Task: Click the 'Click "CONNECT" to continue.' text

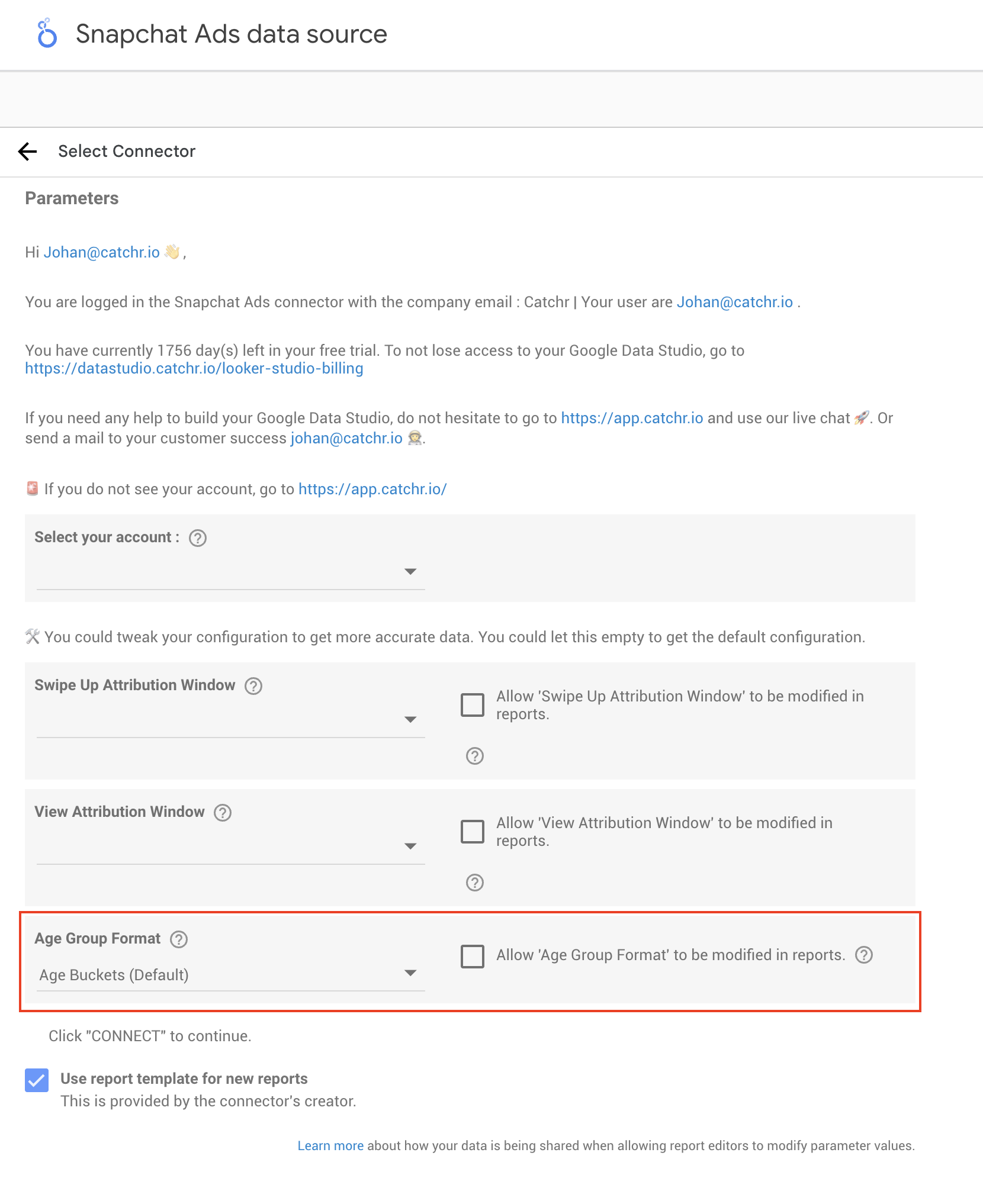Action: [x=150, y=1036]
